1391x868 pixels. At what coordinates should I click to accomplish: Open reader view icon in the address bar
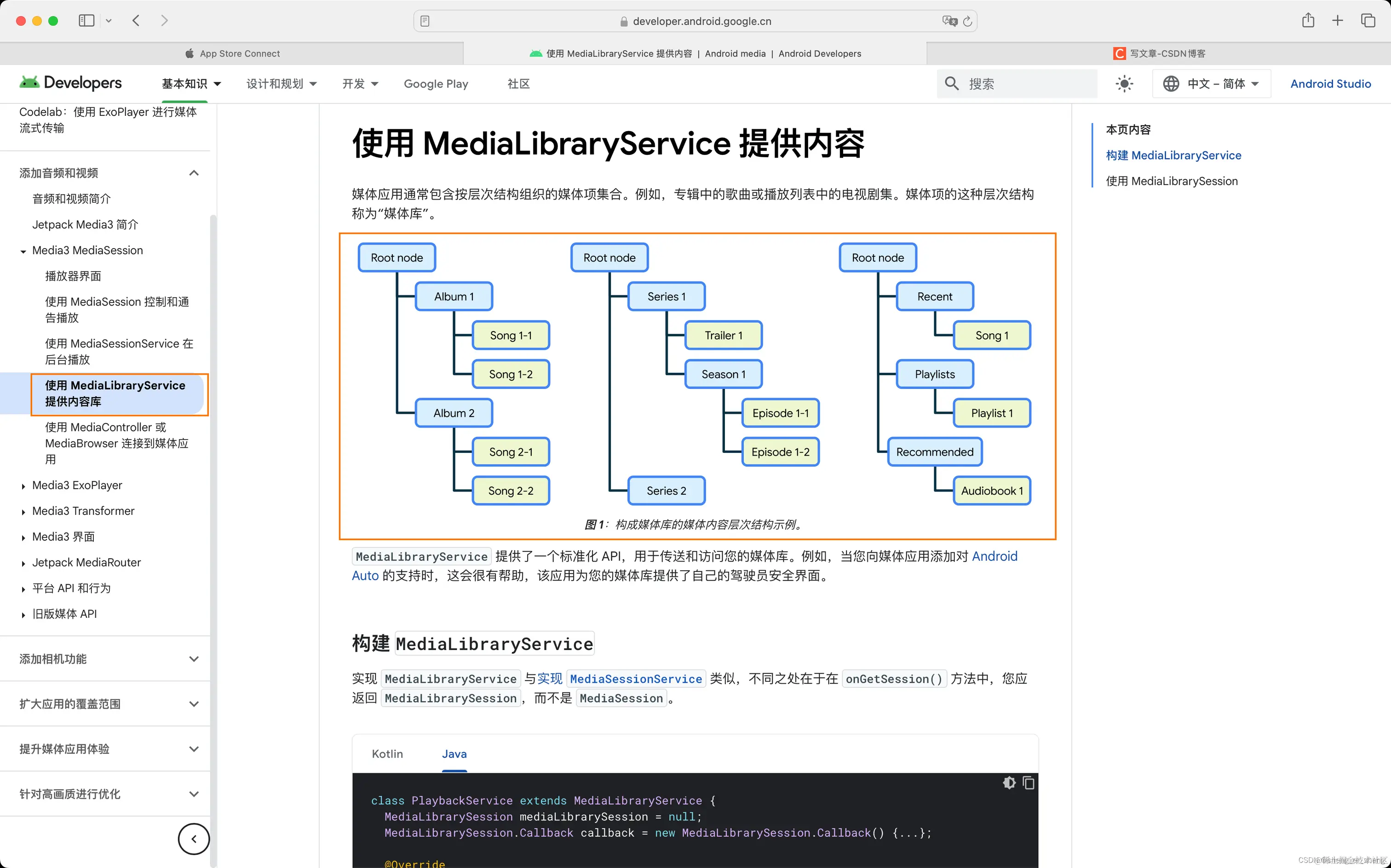click(x=425, y=21)
